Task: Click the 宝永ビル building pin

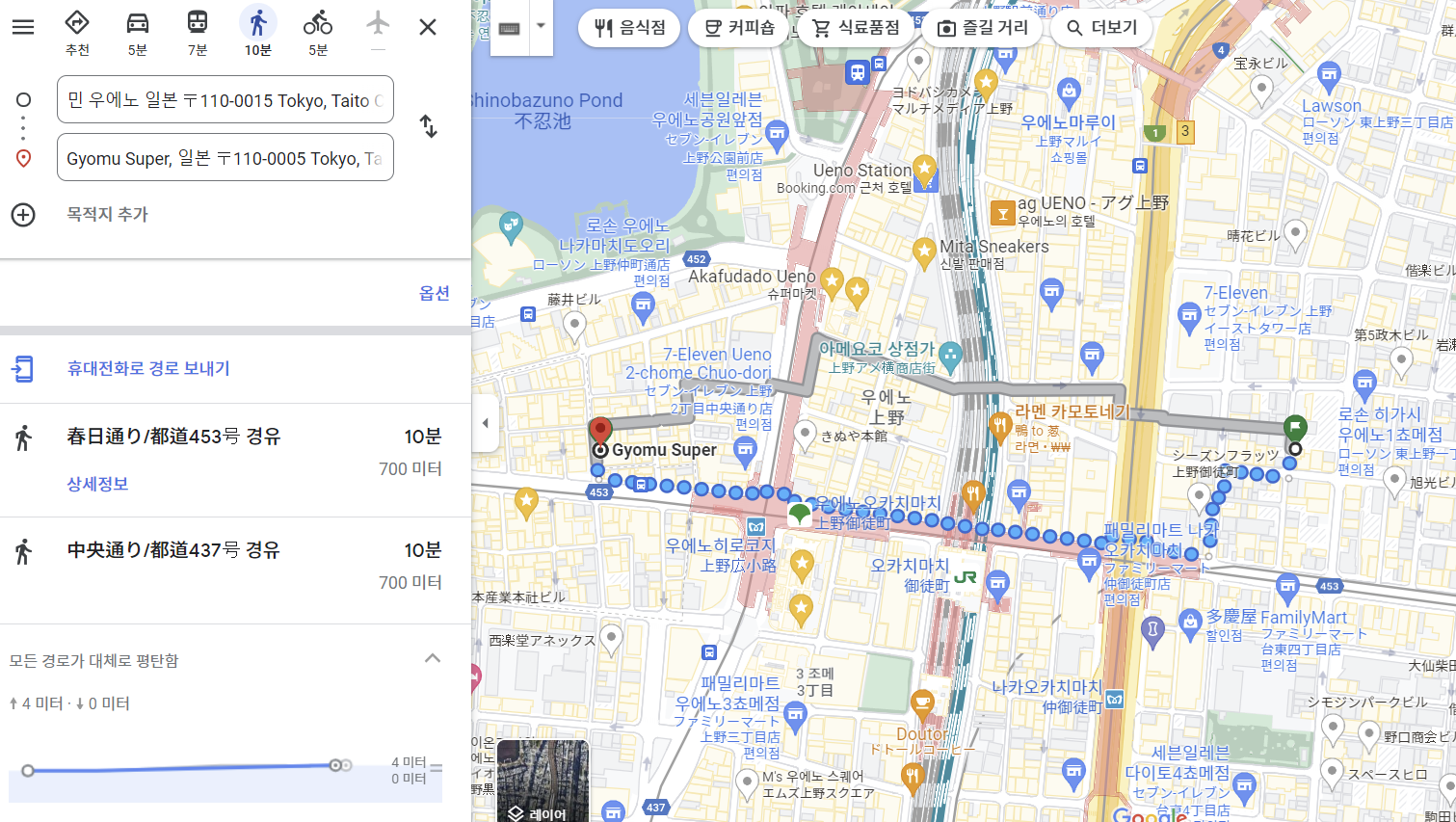Action: coord(1261,90)
